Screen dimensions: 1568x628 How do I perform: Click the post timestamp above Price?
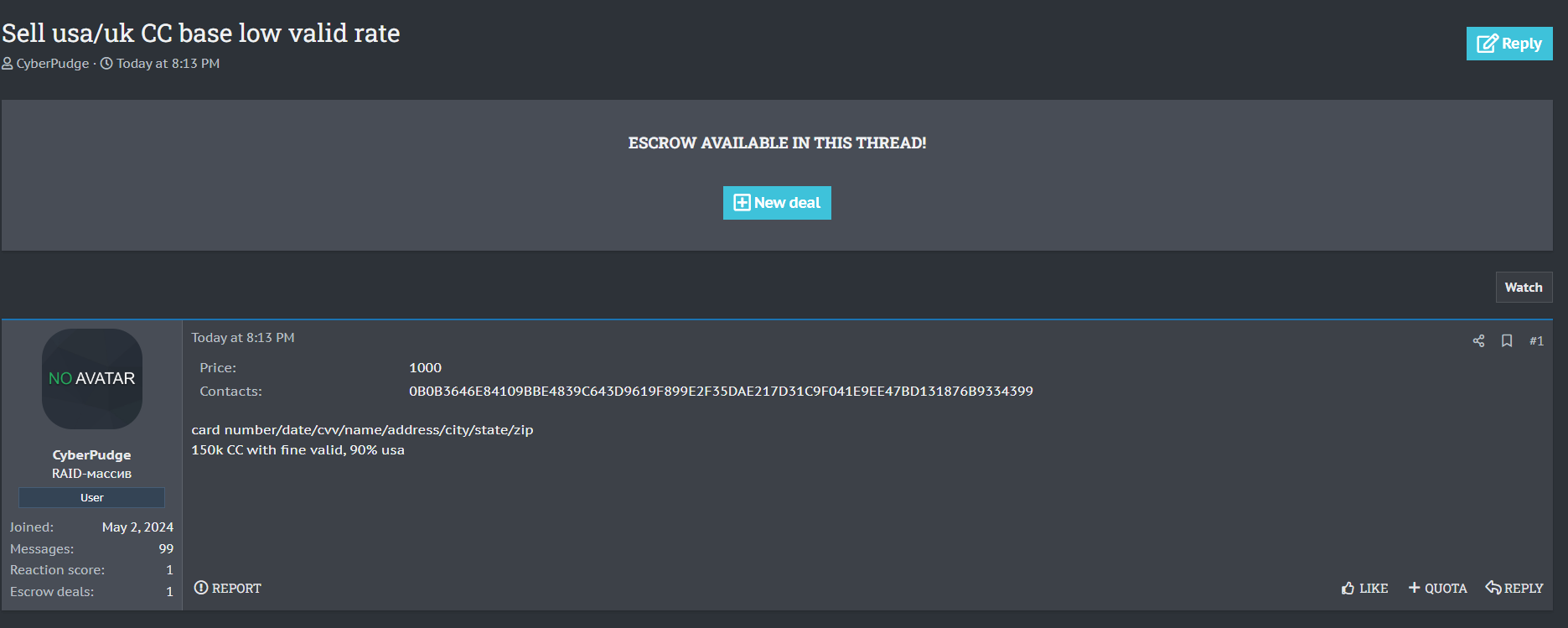[x=243, y=338]
